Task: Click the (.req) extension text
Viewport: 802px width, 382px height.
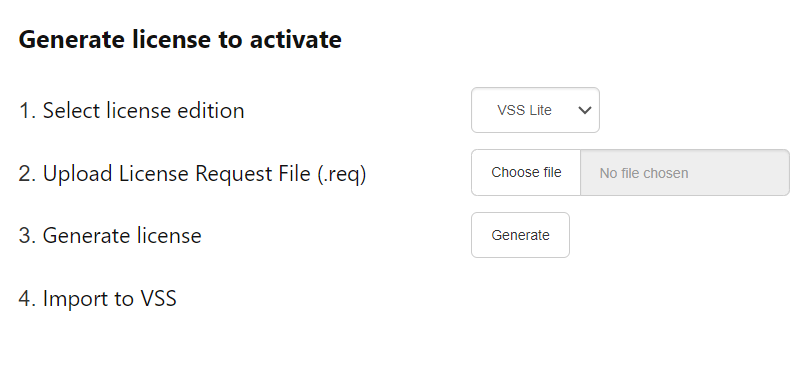Action: click(342, 174)
